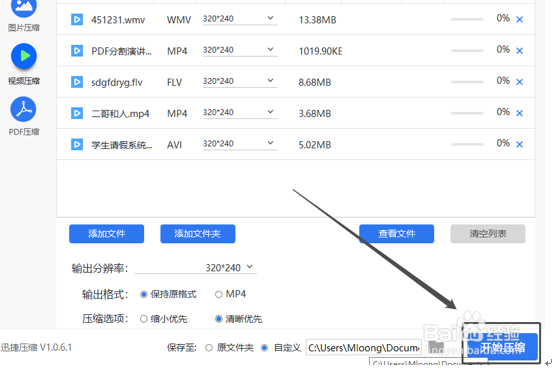
Task: Click the 添加文件夹 button
Action: (198, 234)
